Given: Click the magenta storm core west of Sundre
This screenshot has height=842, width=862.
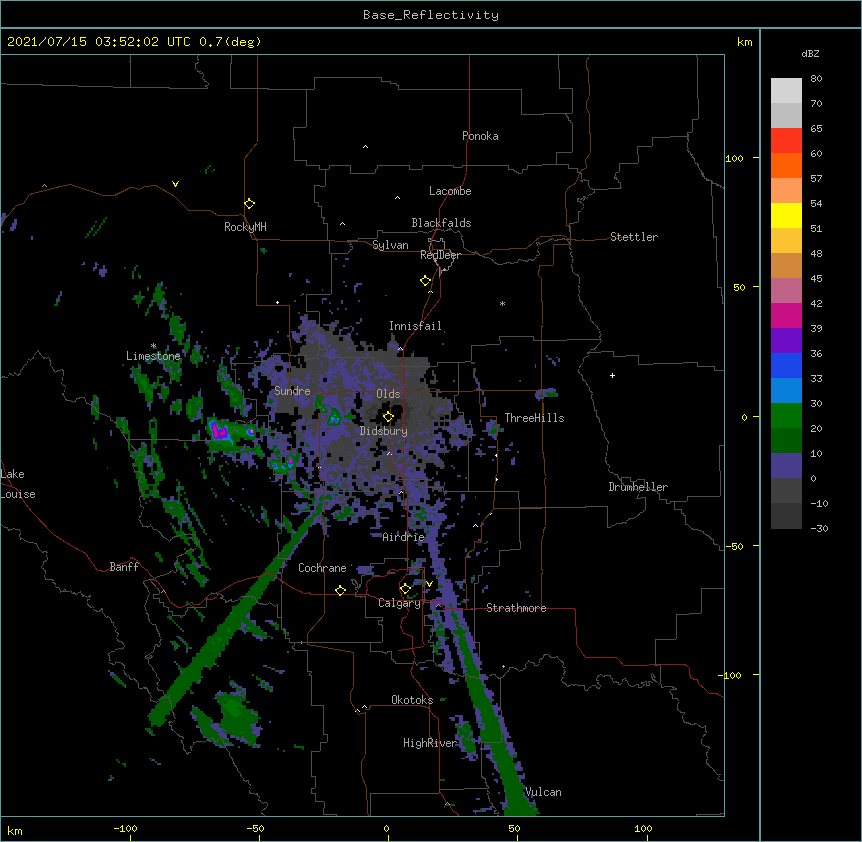Looking at the screenshot, I should click(x=220, y=430).
